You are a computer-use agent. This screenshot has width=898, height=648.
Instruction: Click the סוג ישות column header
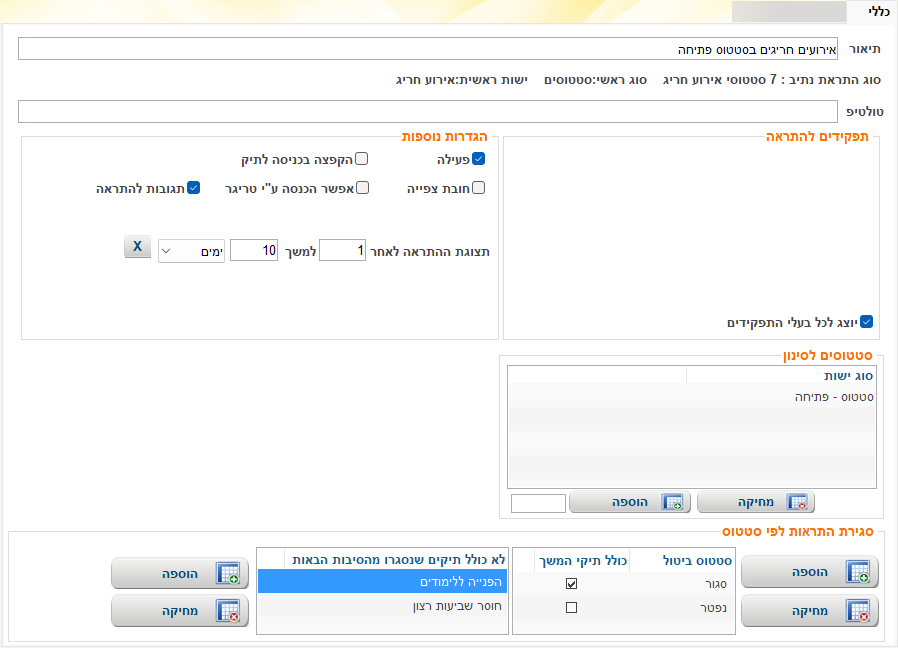[781, 376]
